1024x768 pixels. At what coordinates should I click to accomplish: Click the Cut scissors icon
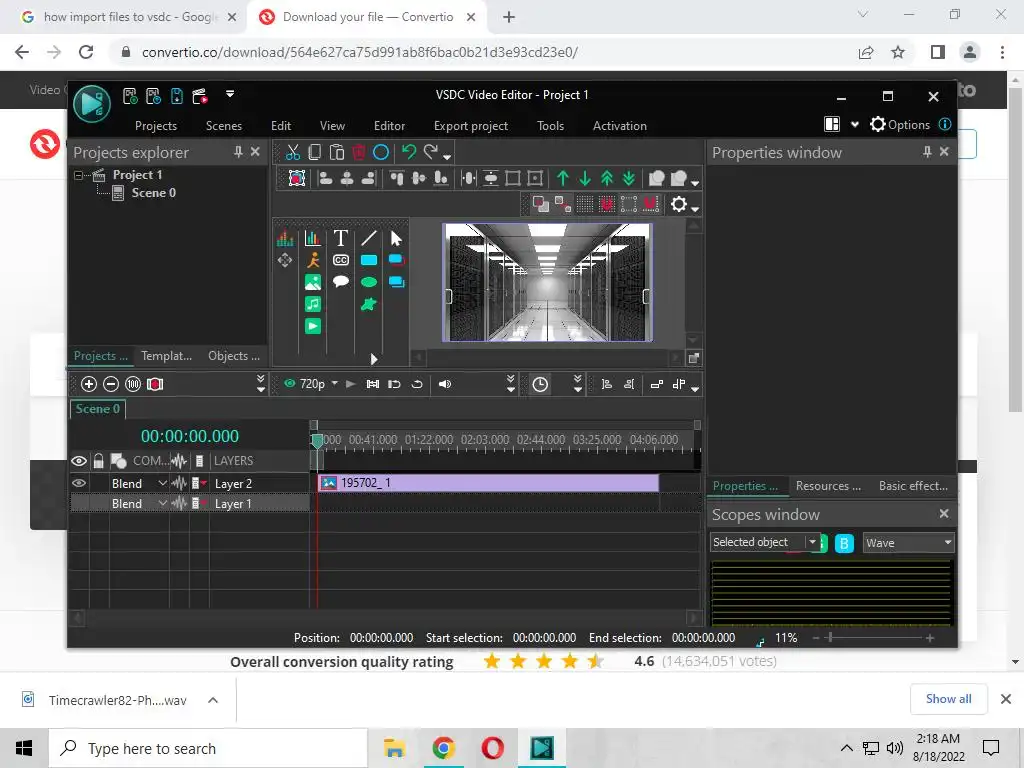(x=293, y=152)
